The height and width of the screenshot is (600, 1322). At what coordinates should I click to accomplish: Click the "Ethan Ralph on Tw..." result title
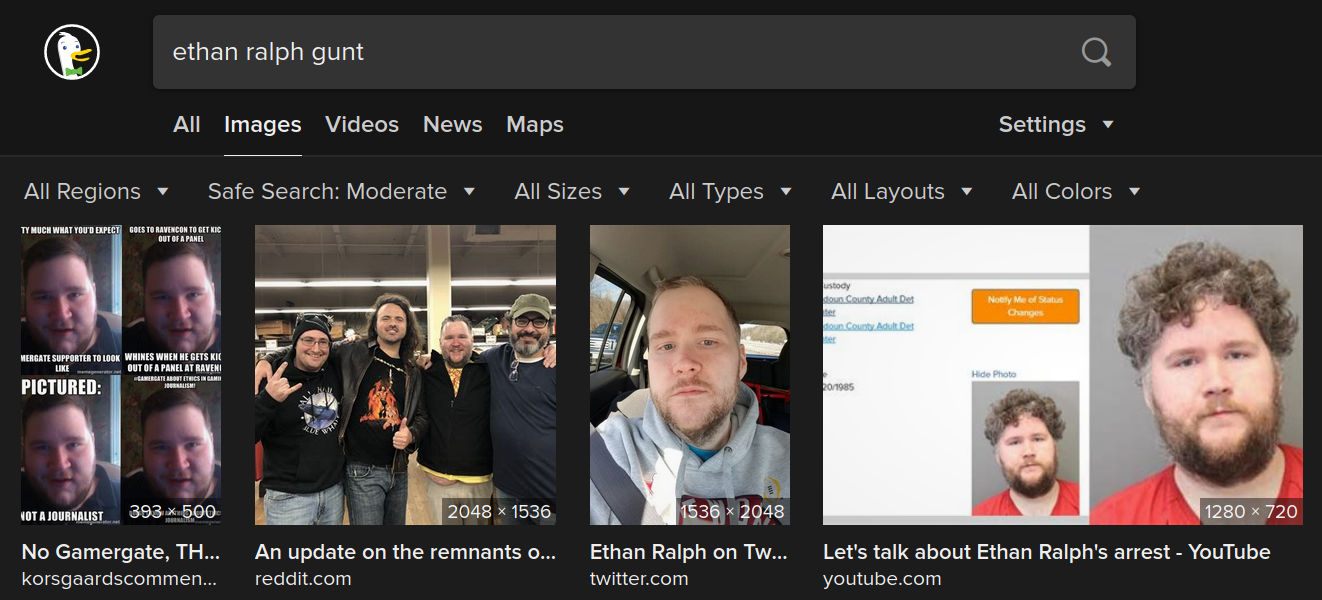click(x=690, y=552)
